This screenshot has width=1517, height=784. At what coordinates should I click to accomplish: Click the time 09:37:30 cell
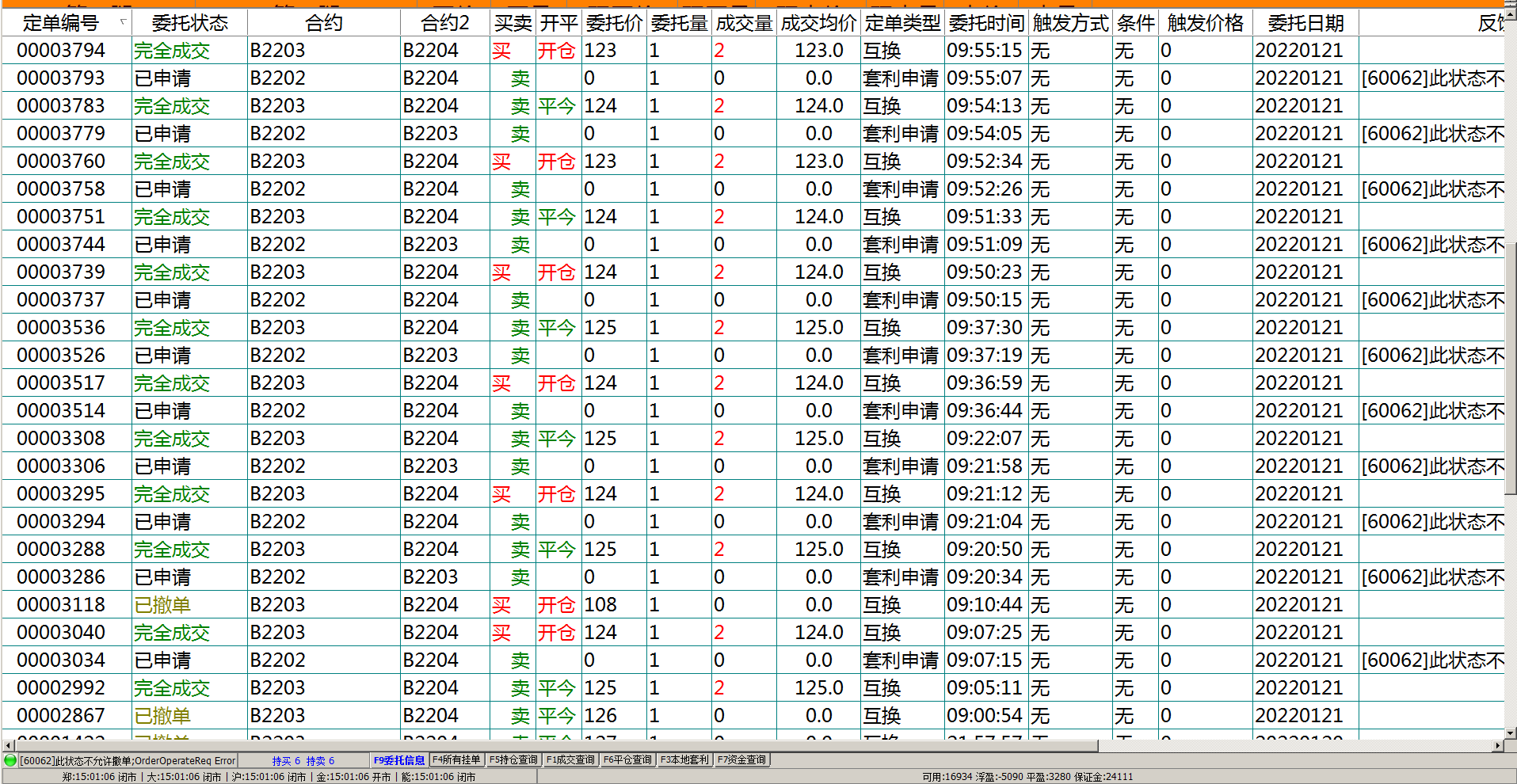[985, 328]
